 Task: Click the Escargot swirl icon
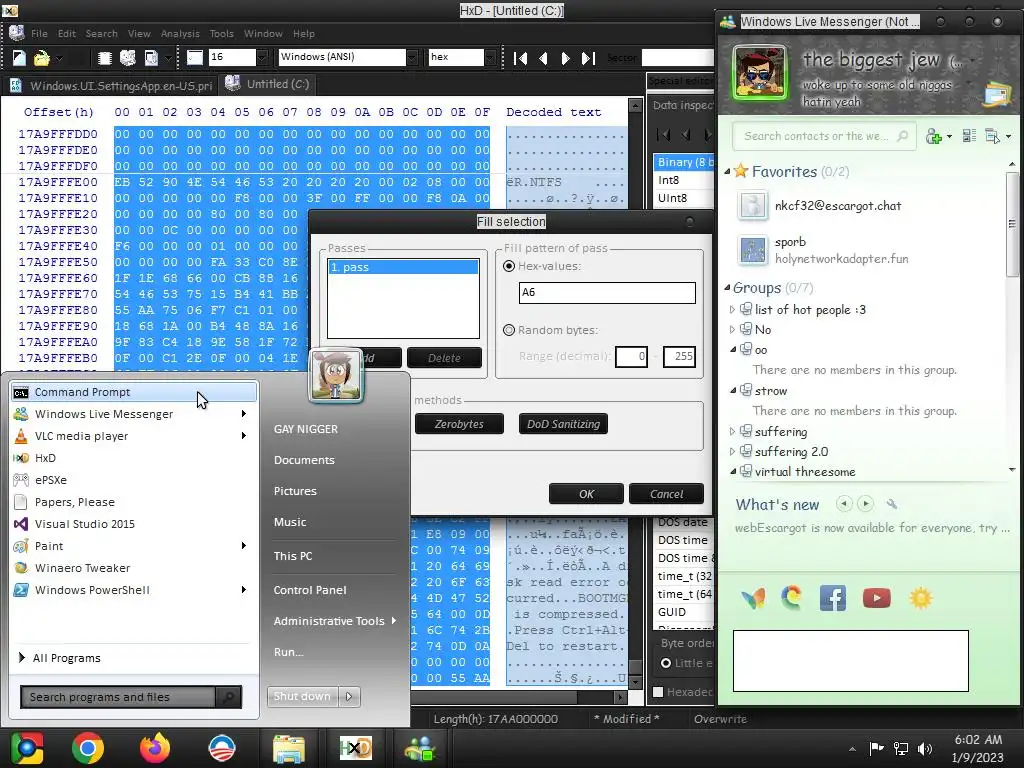[792, 598]
